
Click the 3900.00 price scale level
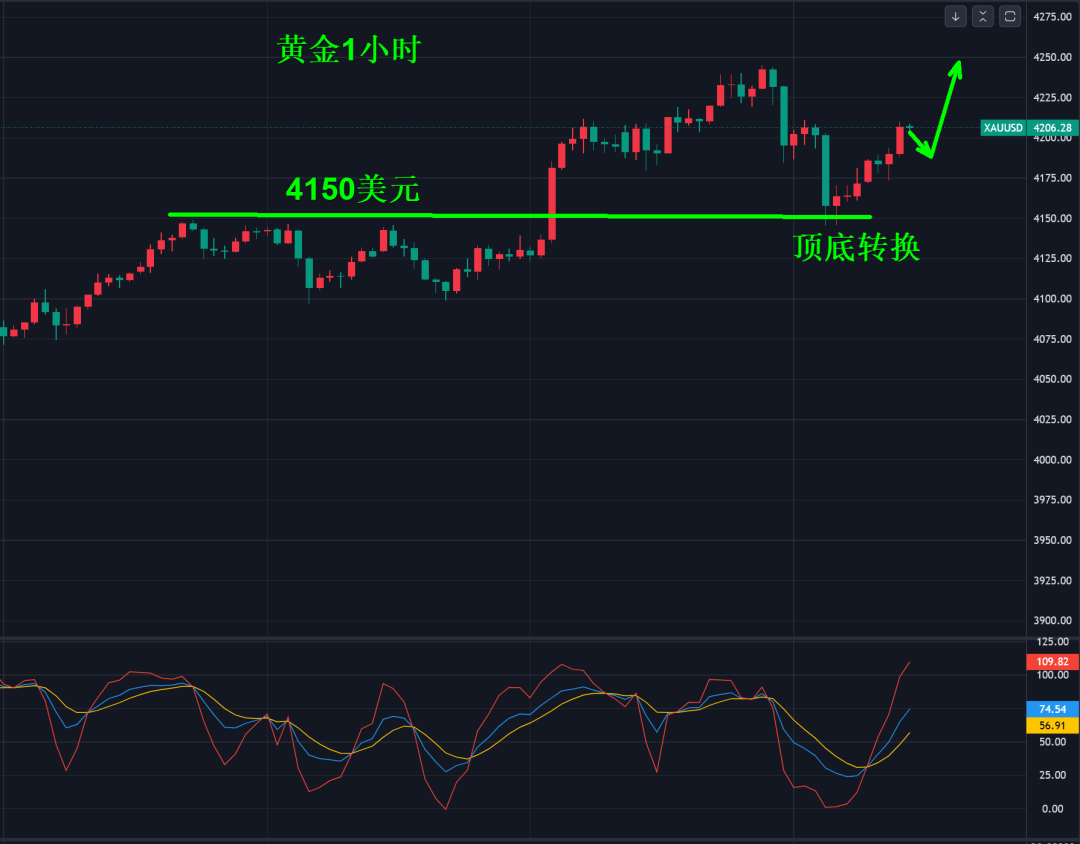[1052, 621]
